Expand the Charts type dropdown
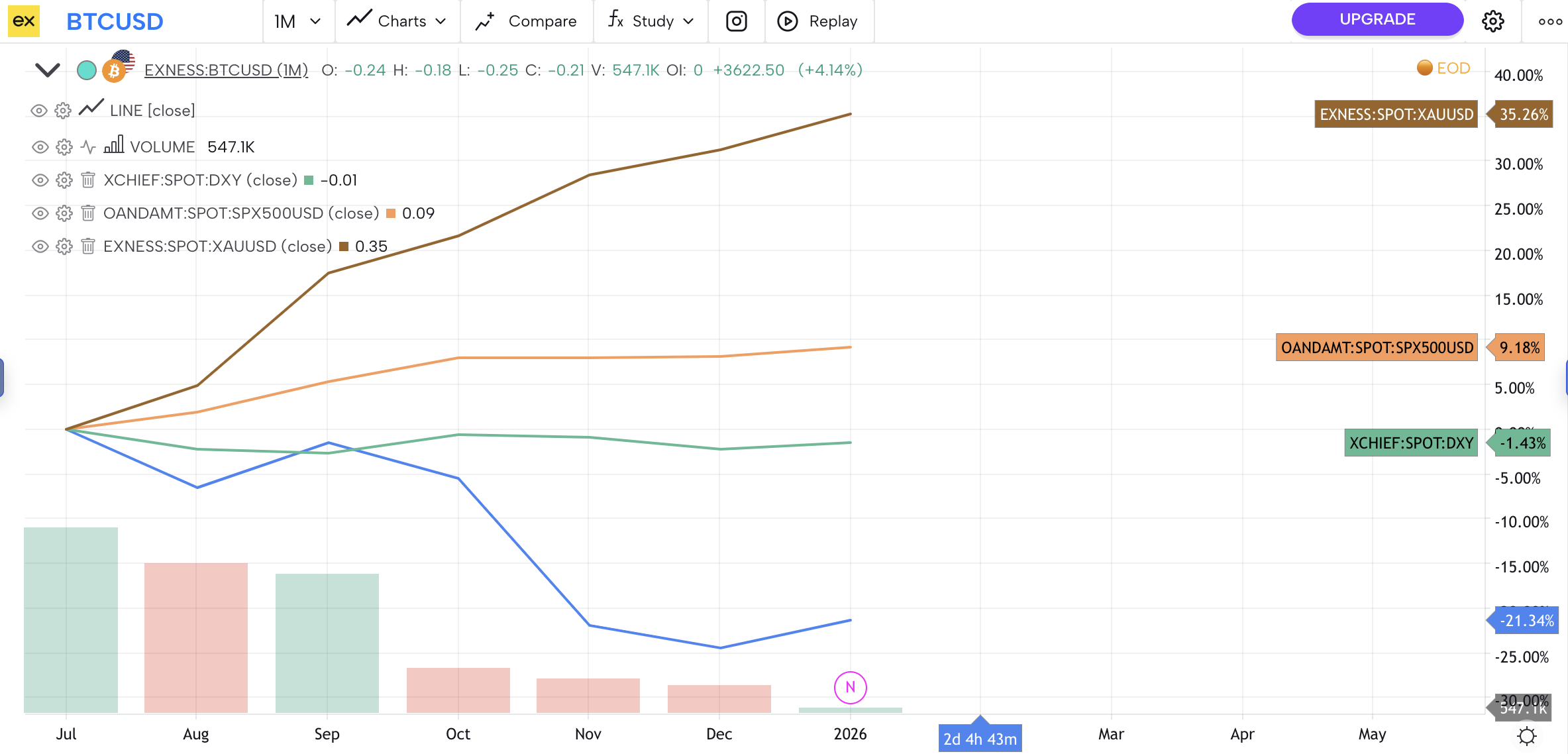The width and height of the screenshot is (1568, 754). coord(397,21)
